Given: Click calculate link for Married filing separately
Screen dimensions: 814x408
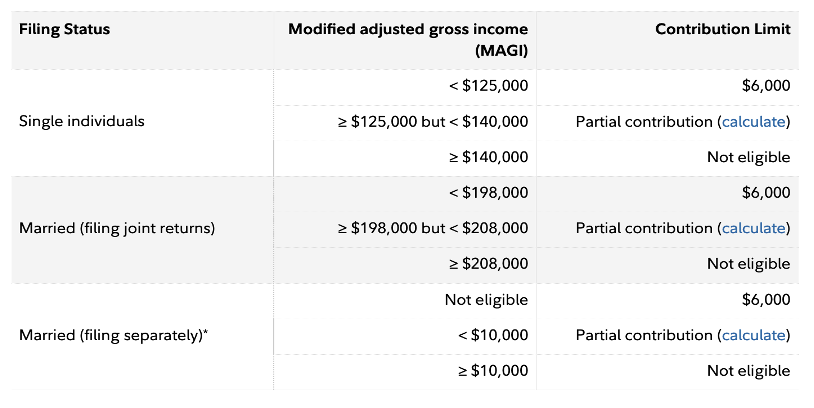Looking at the screenshot, I should (x=753, y=335).
